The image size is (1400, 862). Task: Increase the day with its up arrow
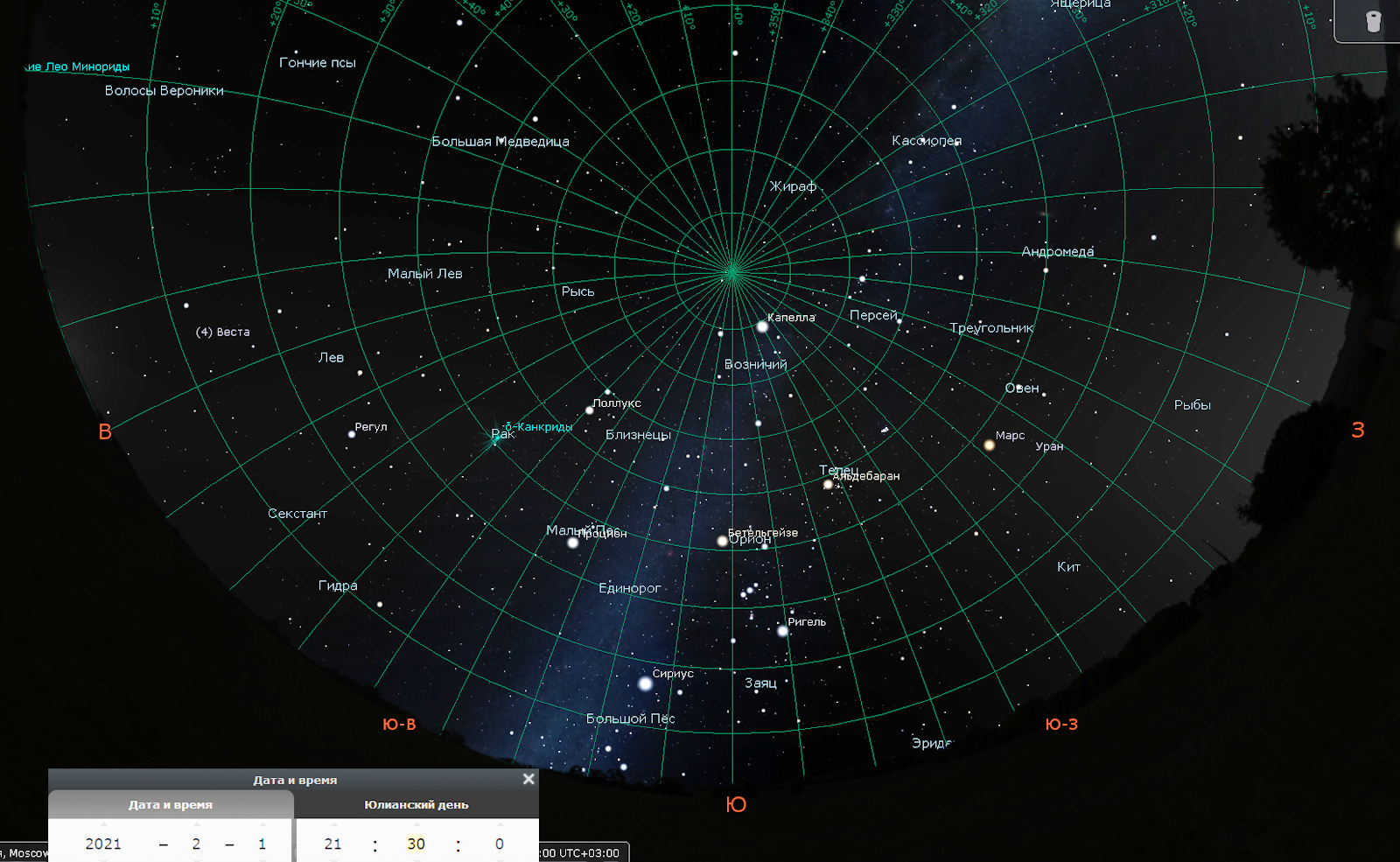coord(262,824)
